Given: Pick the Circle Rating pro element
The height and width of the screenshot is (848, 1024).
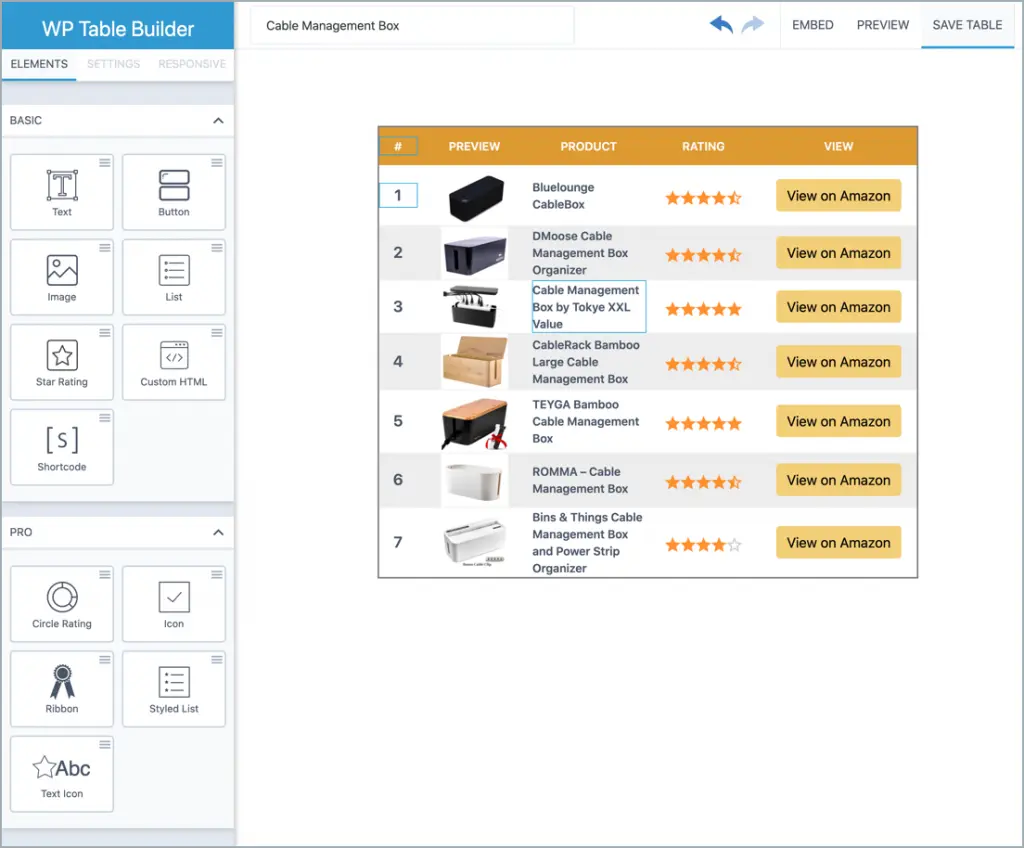Looking at the screenshot, I should (x=62, y=604).
